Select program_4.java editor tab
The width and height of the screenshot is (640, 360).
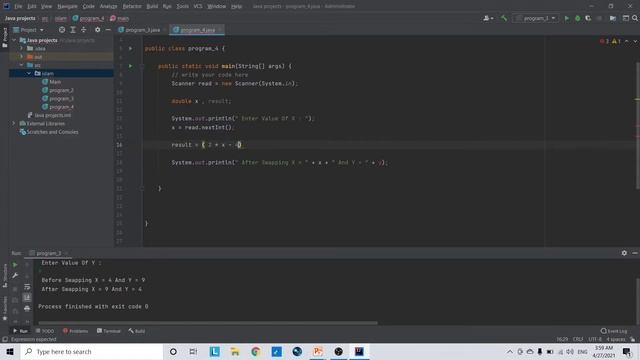click(198, 30)
